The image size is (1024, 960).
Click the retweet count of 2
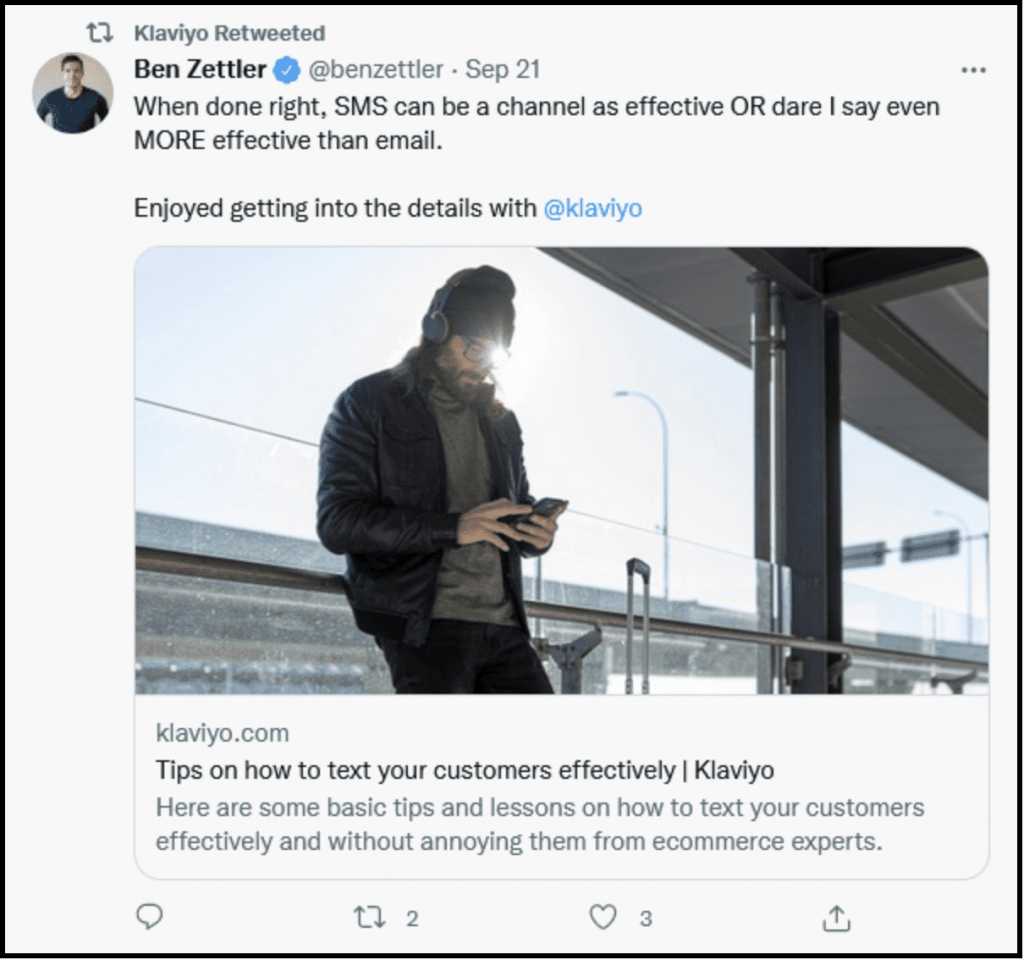(x=411, y=918)
